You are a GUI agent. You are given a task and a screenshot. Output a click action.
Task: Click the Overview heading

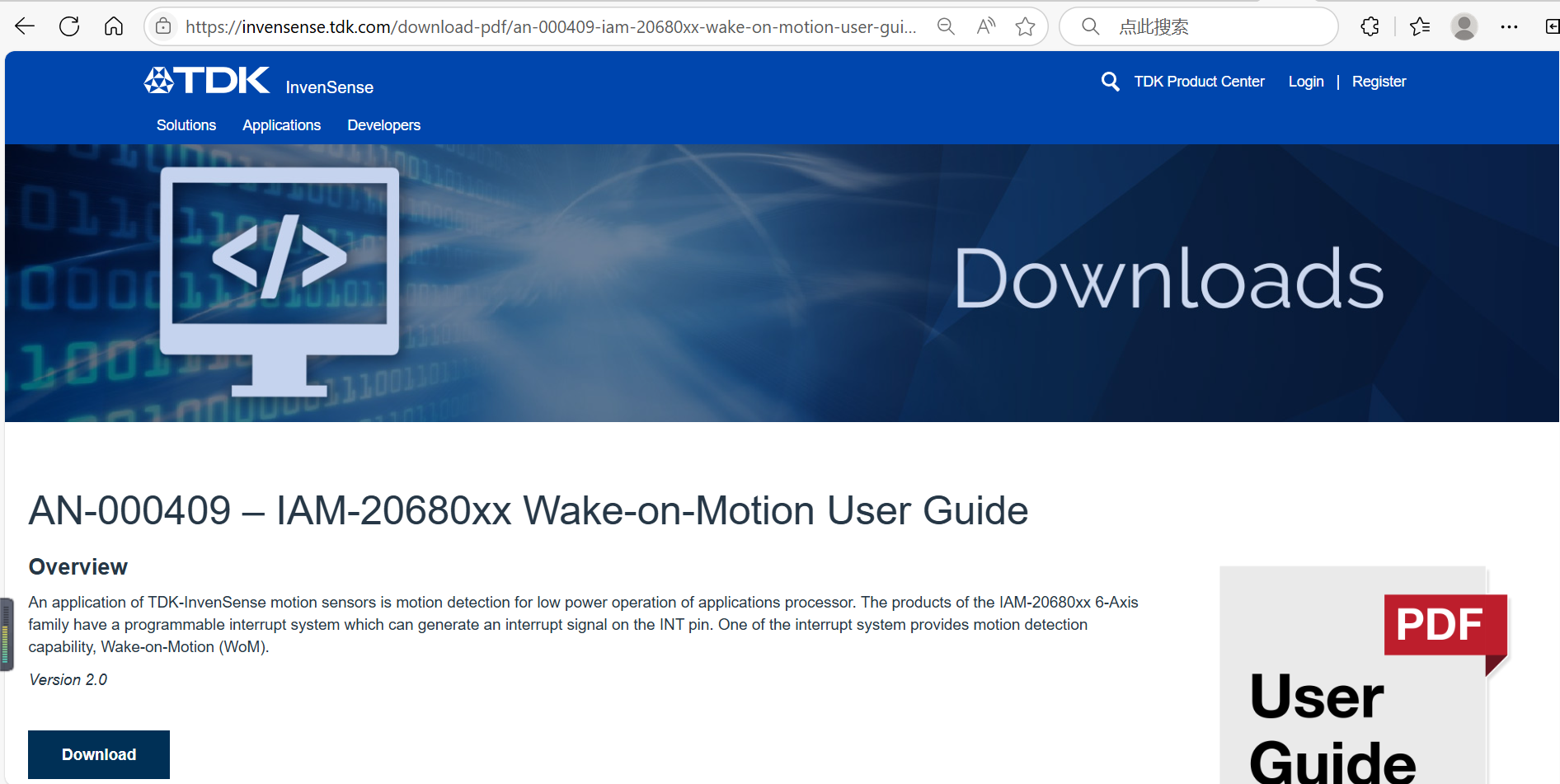tap(78, 567)
